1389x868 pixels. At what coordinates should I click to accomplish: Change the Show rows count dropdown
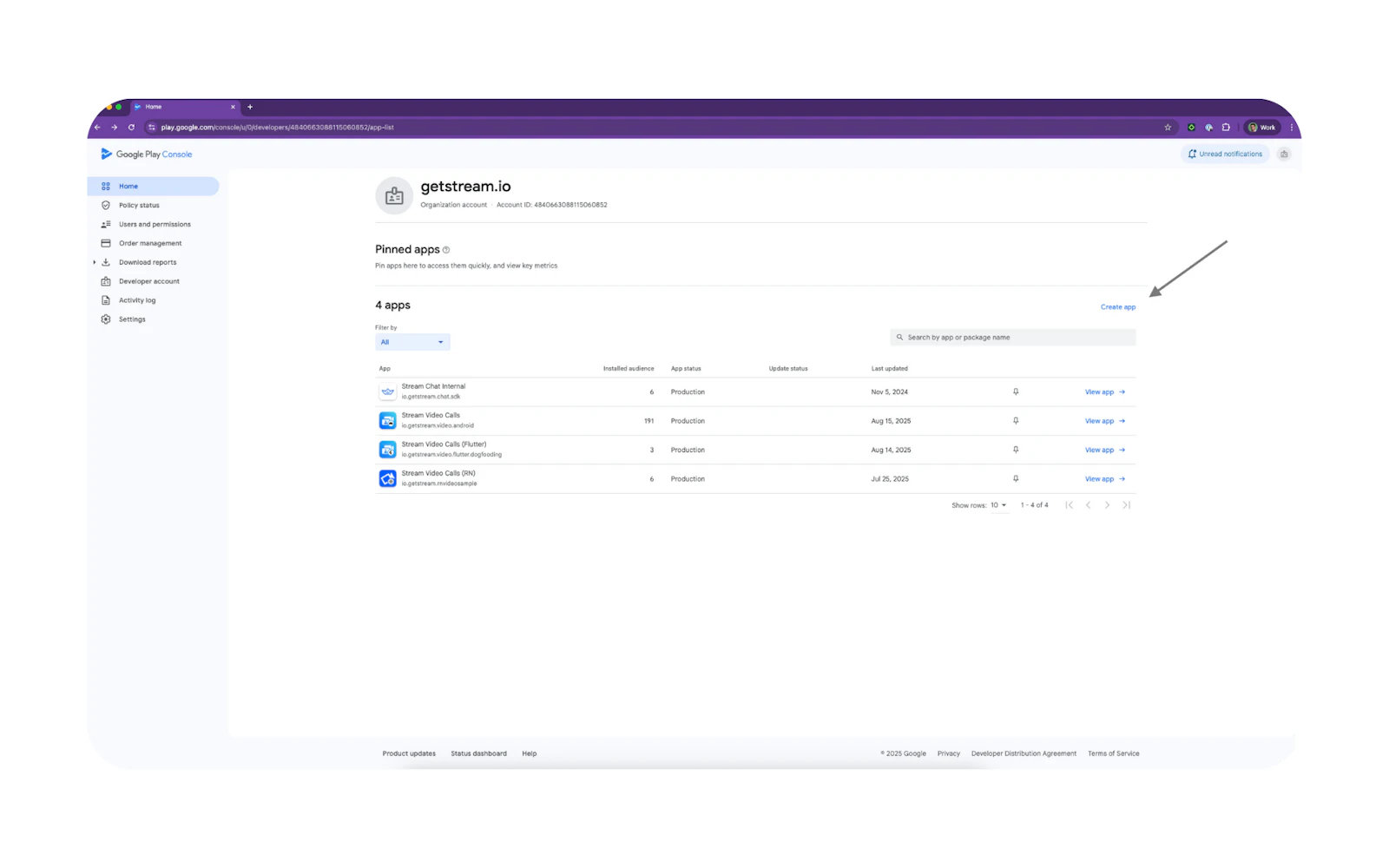(x=998, y=505)
